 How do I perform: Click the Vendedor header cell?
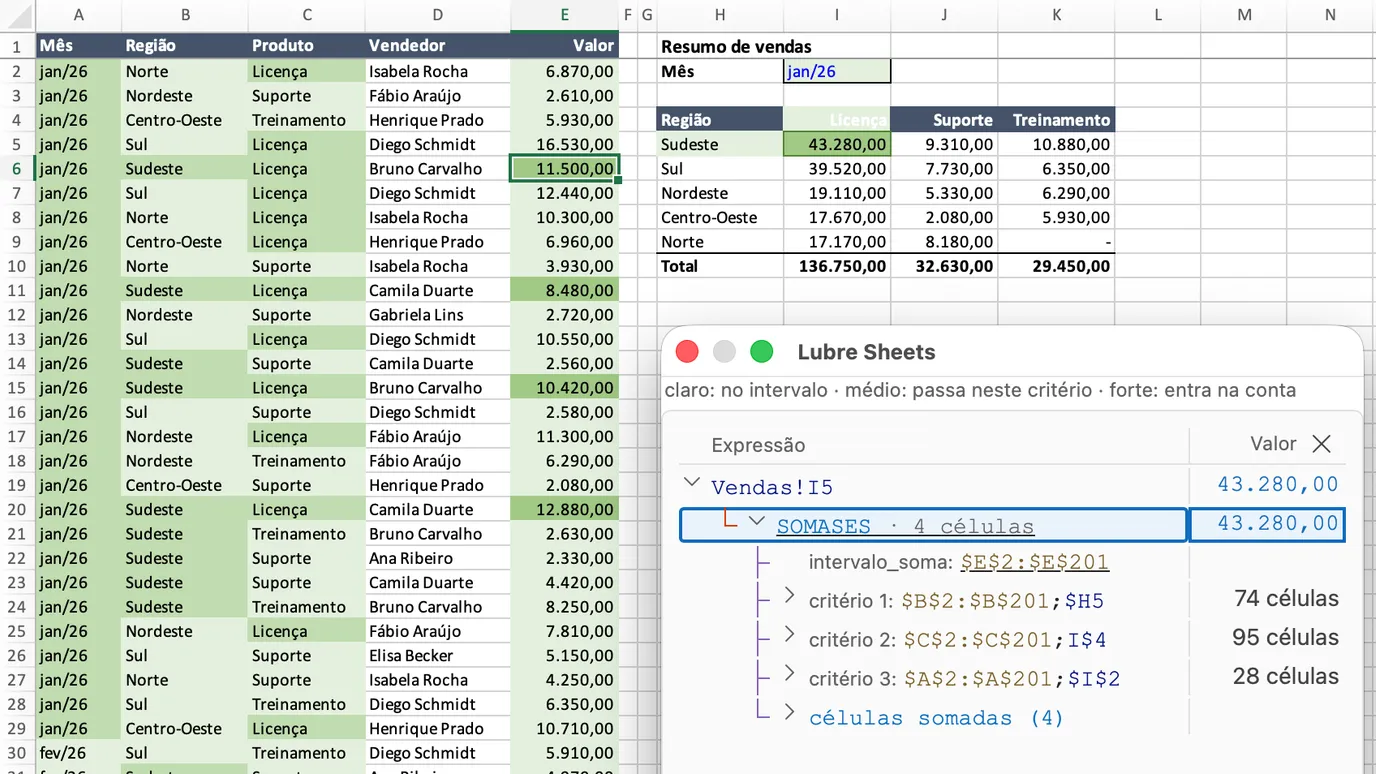tap(438, 45)
